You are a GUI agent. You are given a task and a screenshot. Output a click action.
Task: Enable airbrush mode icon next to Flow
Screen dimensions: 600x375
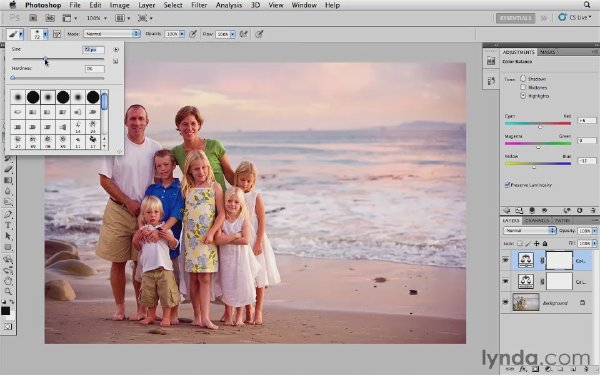pyautogui.click(x=243, y=34)
